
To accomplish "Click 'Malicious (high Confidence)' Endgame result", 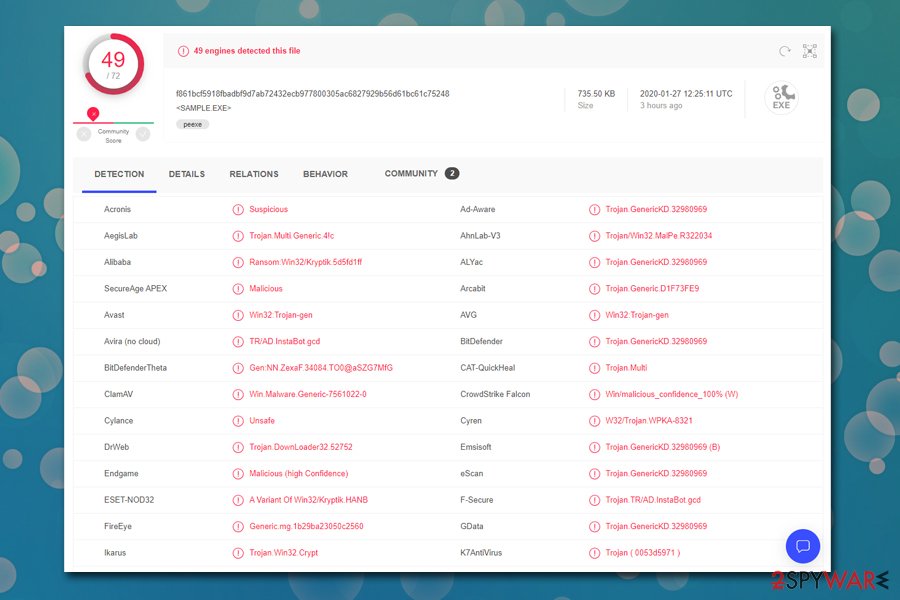I will click(x=298, y=473).
